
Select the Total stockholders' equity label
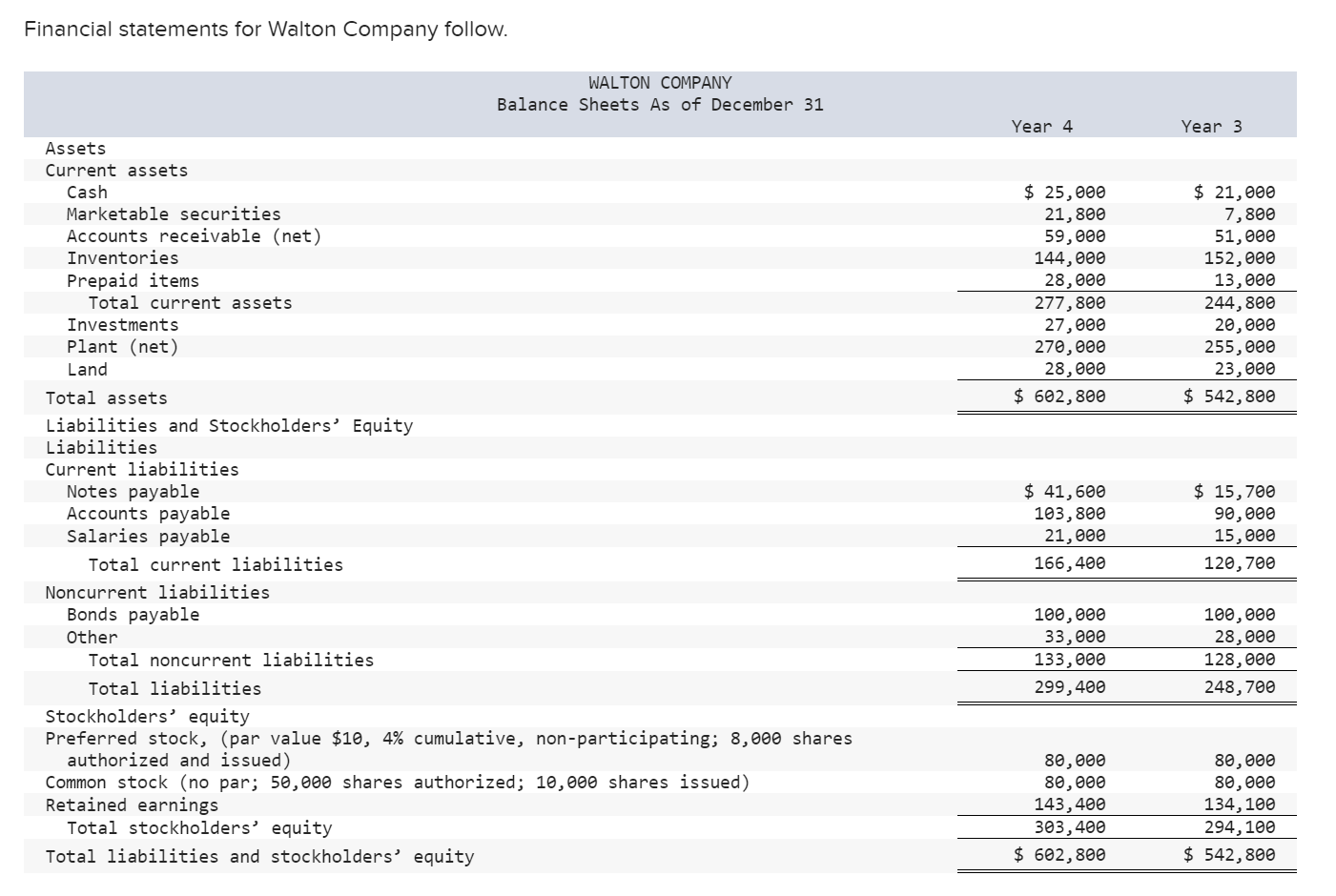pos(200,827)
